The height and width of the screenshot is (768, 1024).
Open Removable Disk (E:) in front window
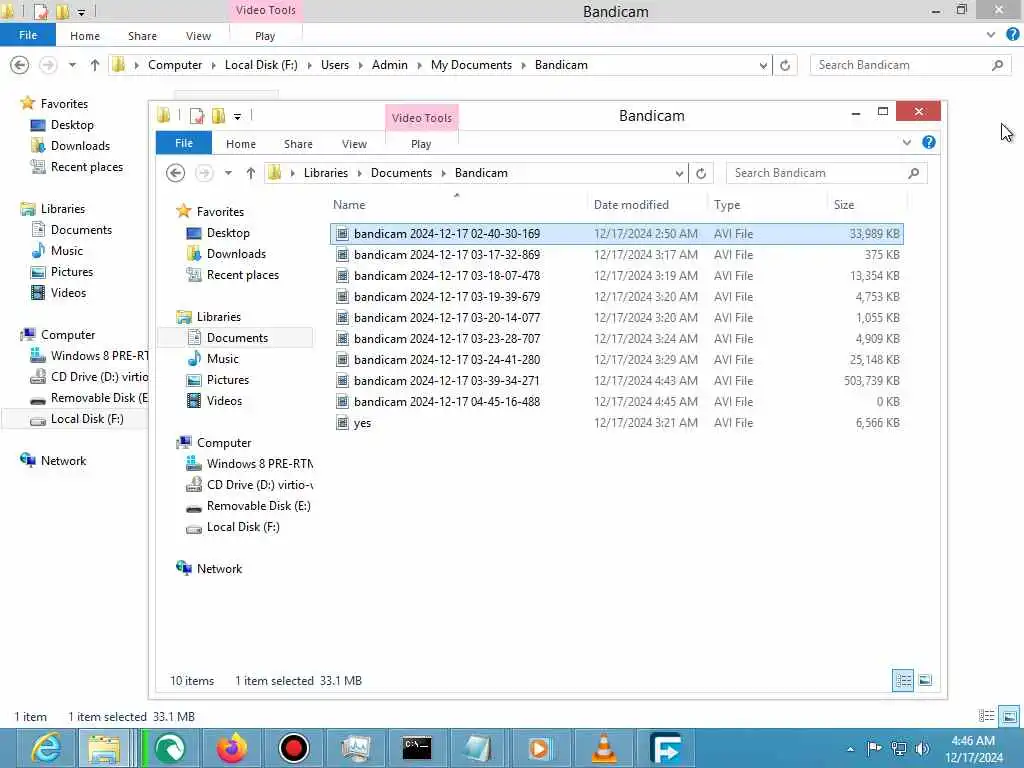click(x=258, y=506)
